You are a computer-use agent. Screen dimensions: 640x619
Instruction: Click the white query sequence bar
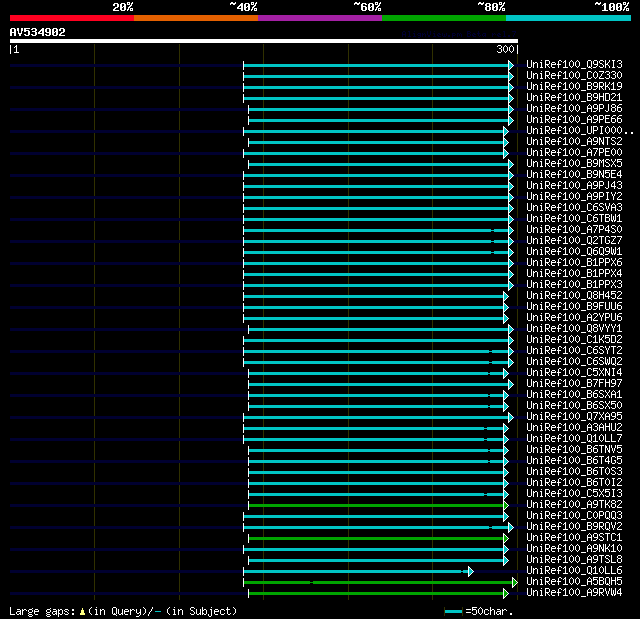coord(264,41)
